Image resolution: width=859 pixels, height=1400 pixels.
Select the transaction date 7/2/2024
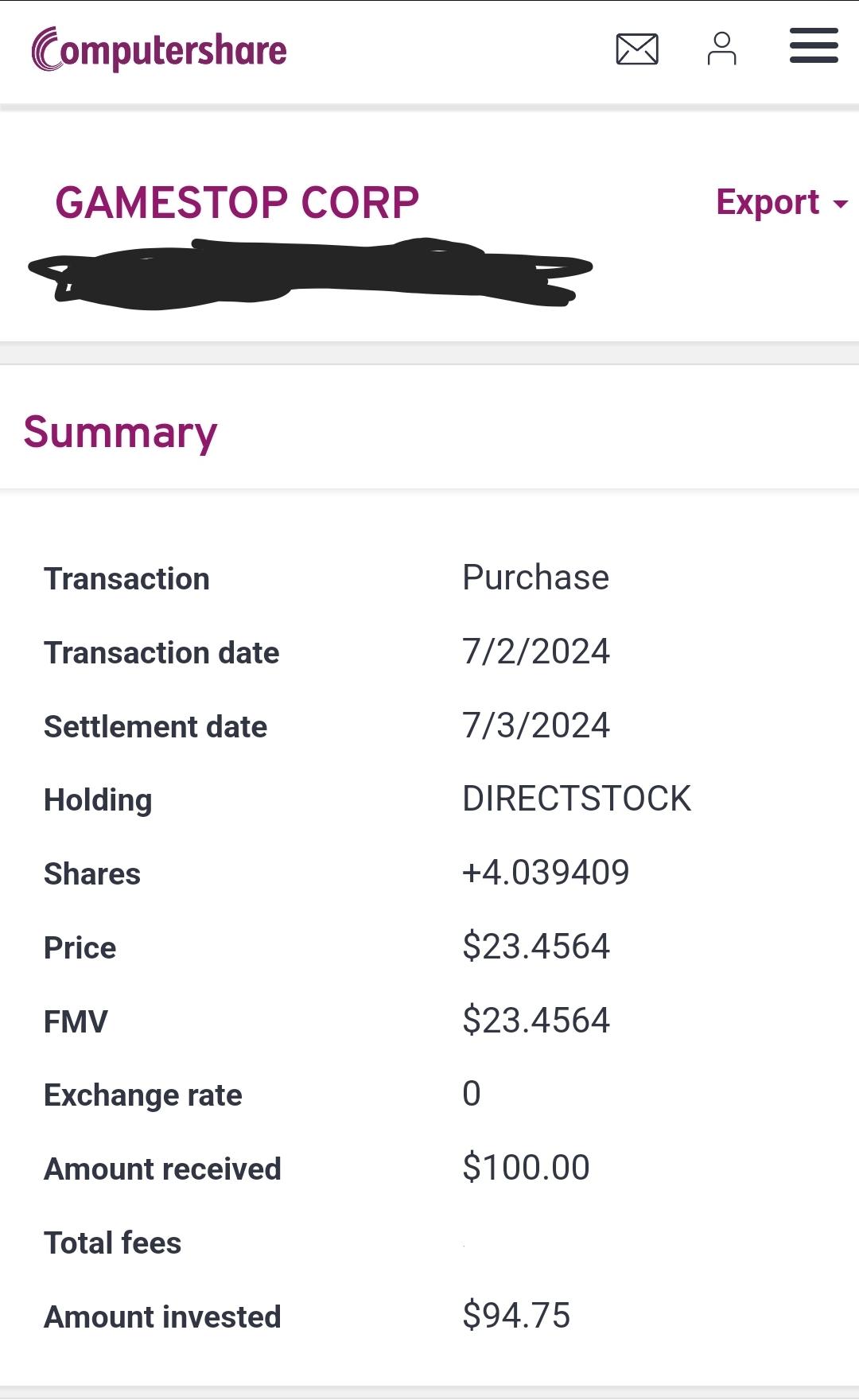point(535,651)
